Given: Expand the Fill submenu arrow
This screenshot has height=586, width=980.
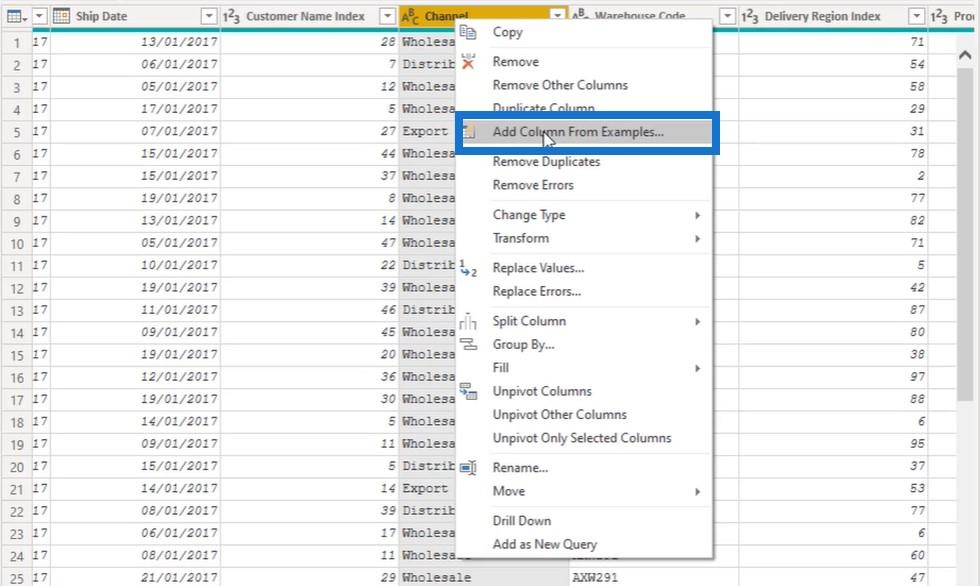Looking at the screenshot, I should (x=698, y=369).
